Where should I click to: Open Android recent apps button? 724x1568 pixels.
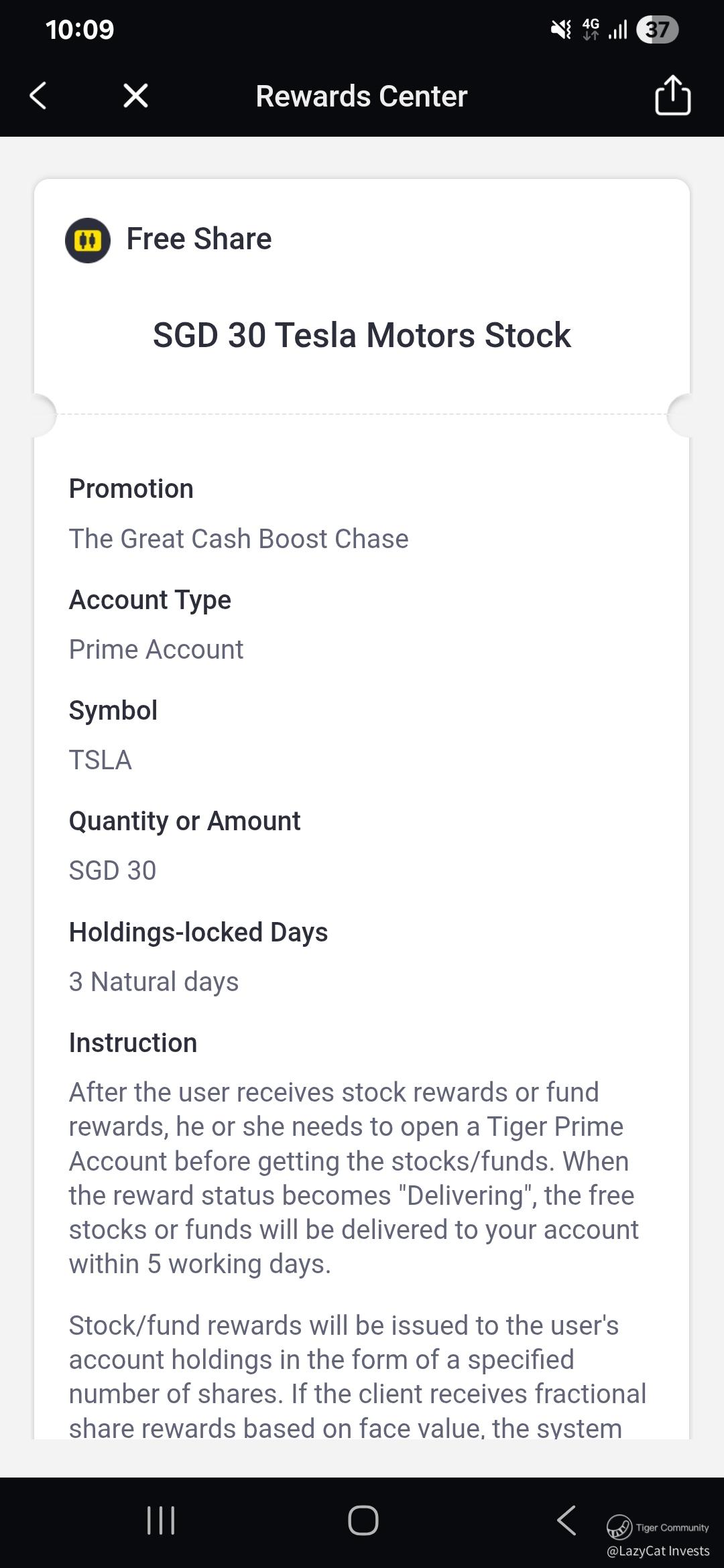tap(161, 1520)
